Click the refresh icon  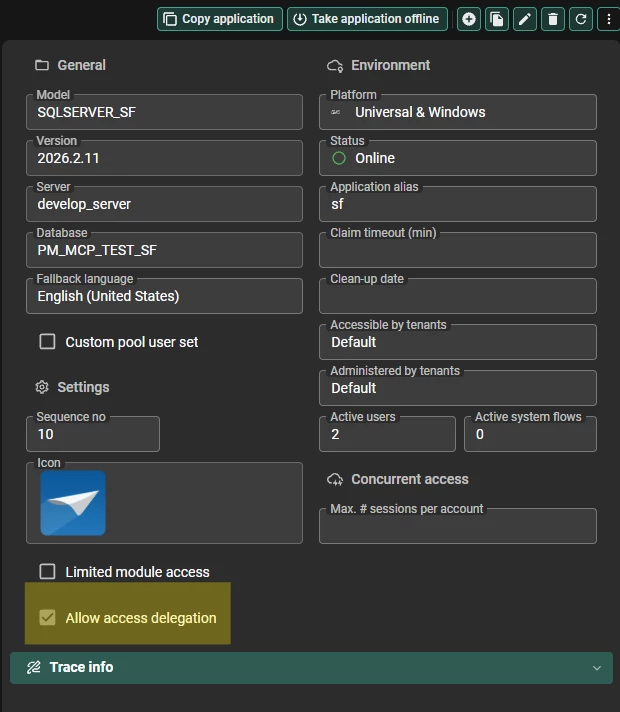tap(581, 19)
